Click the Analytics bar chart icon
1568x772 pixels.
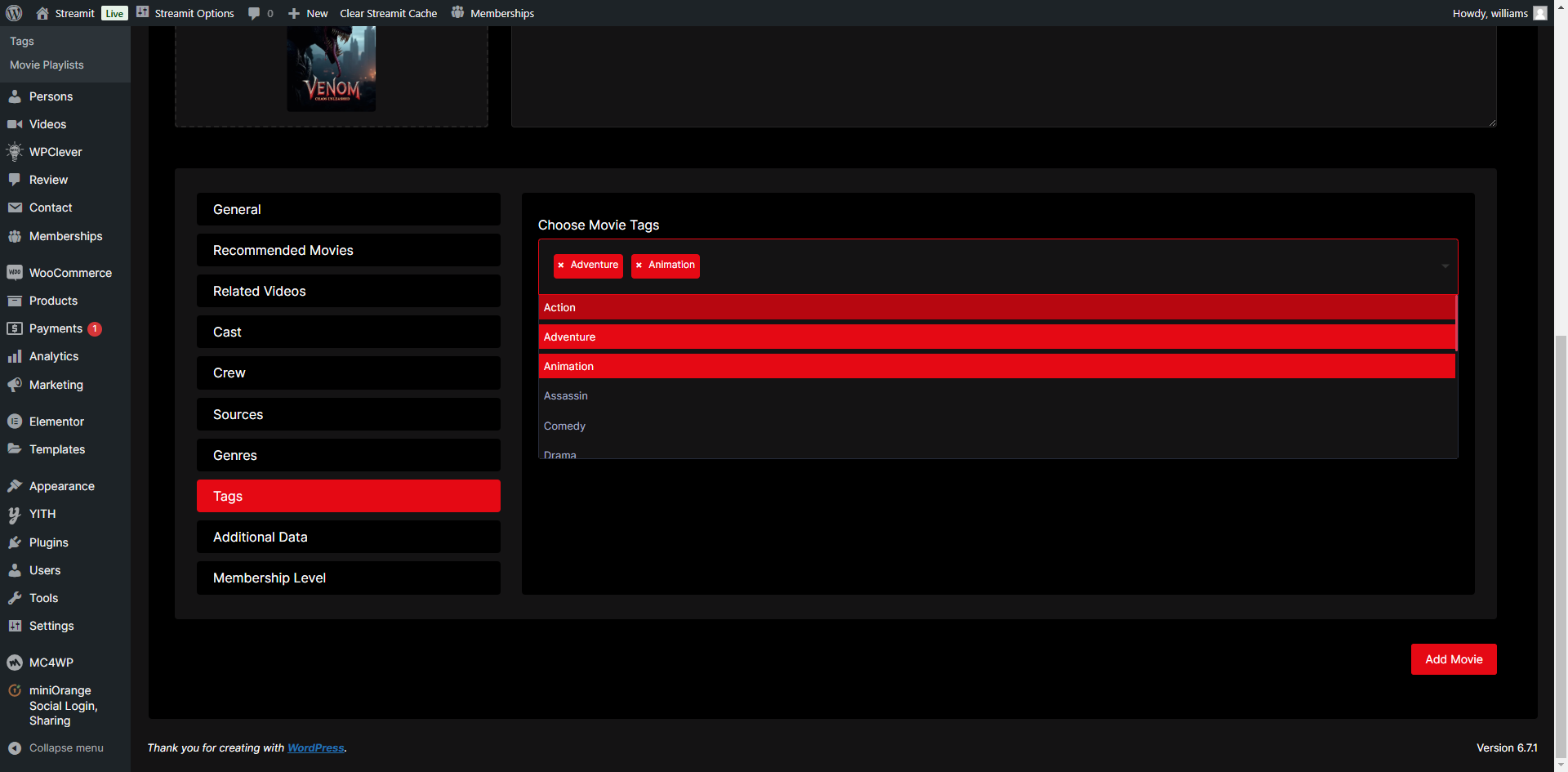15,356
